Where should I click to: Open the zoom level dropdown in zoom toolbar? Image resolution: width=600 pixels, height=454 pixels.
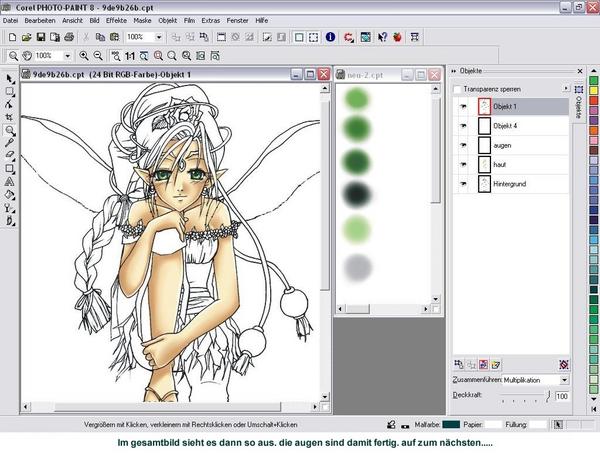(67, 56)
